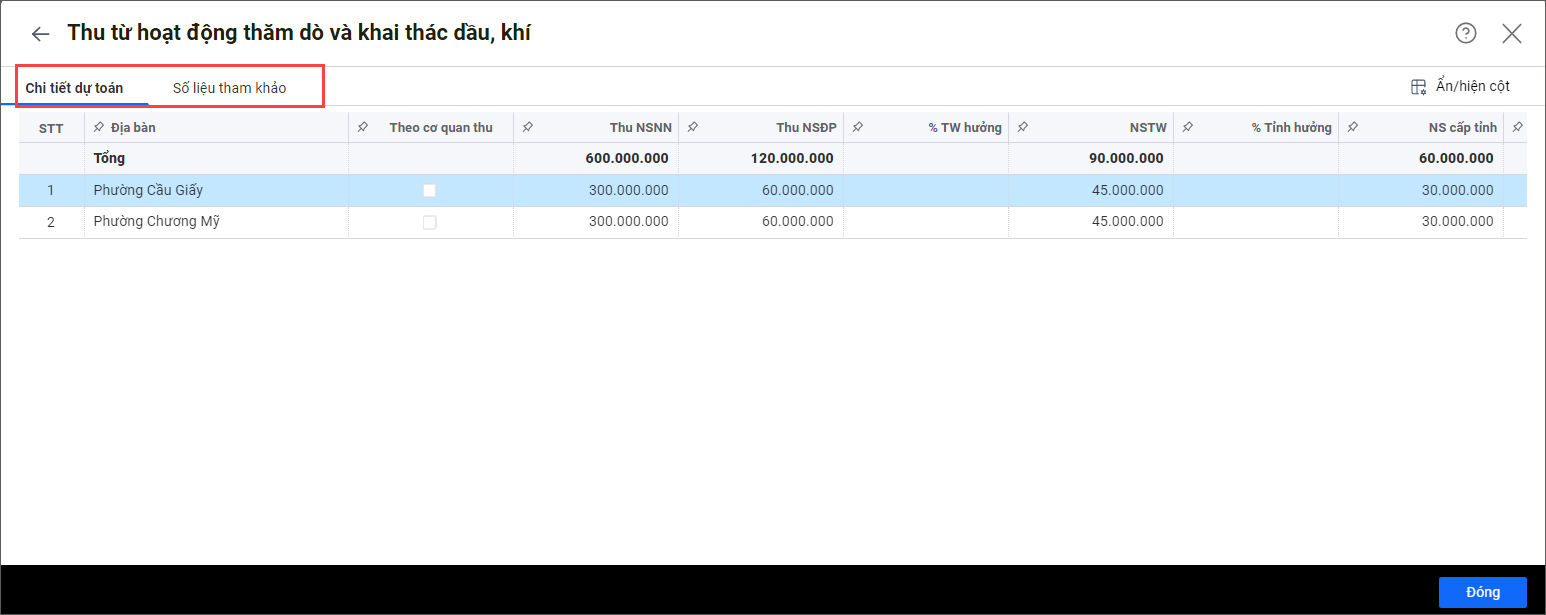Select the Phường Chương Mỹ row
1546x615 pixels.
tap(156, 222)
